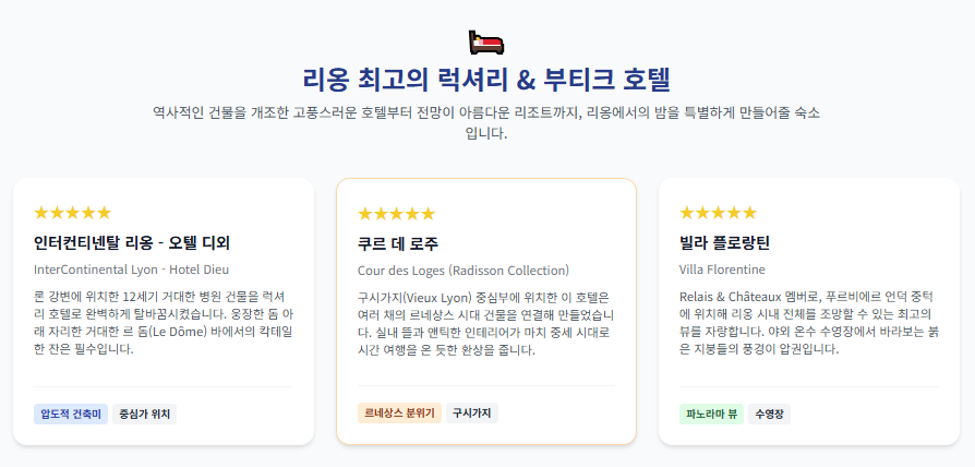Click the Villa Florentine subtitle text
Viewport: 975px width, 467px height.
723,270
